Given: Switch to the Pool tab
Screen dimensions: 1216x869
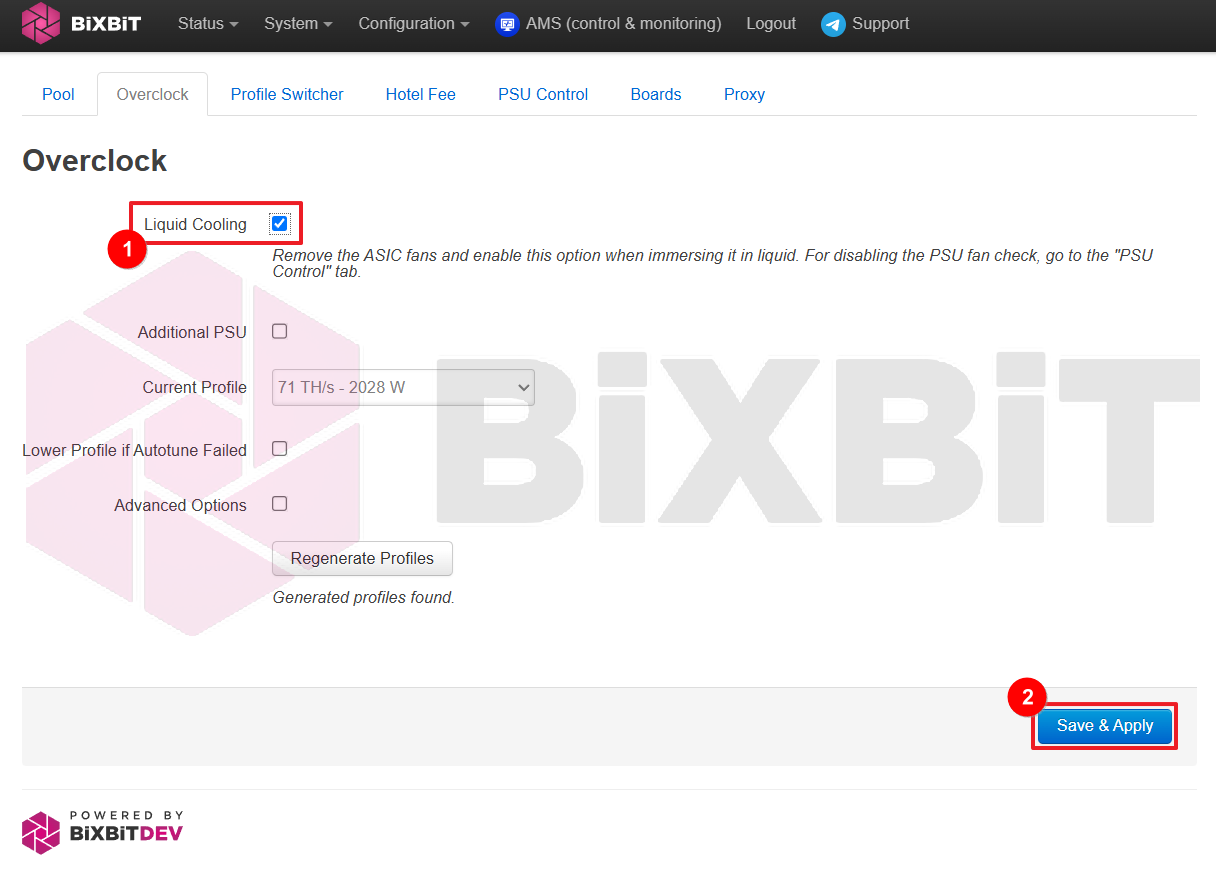Looking at the screenshot, I should [x=58, y=94].
